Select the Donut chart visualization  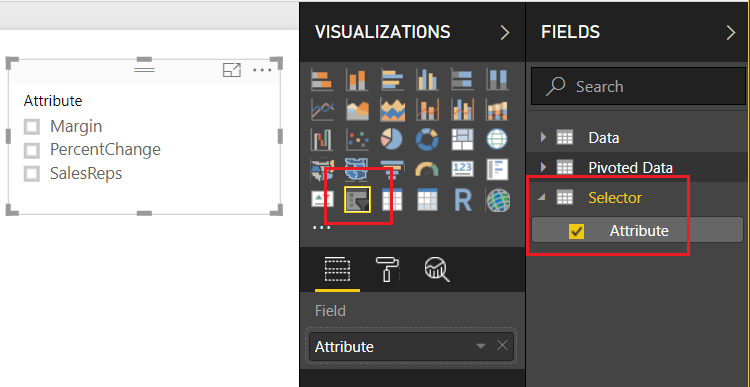point(427,139)
